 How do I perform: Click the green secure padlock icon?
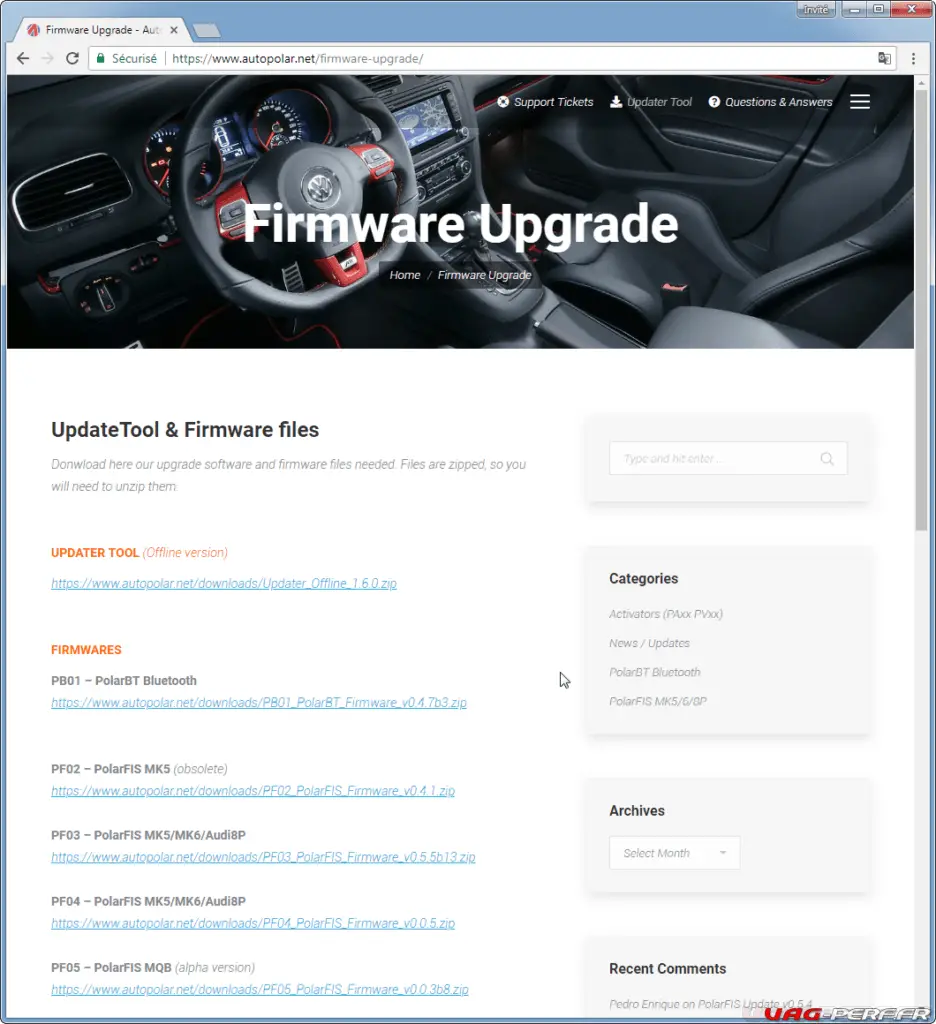[101, 58]
